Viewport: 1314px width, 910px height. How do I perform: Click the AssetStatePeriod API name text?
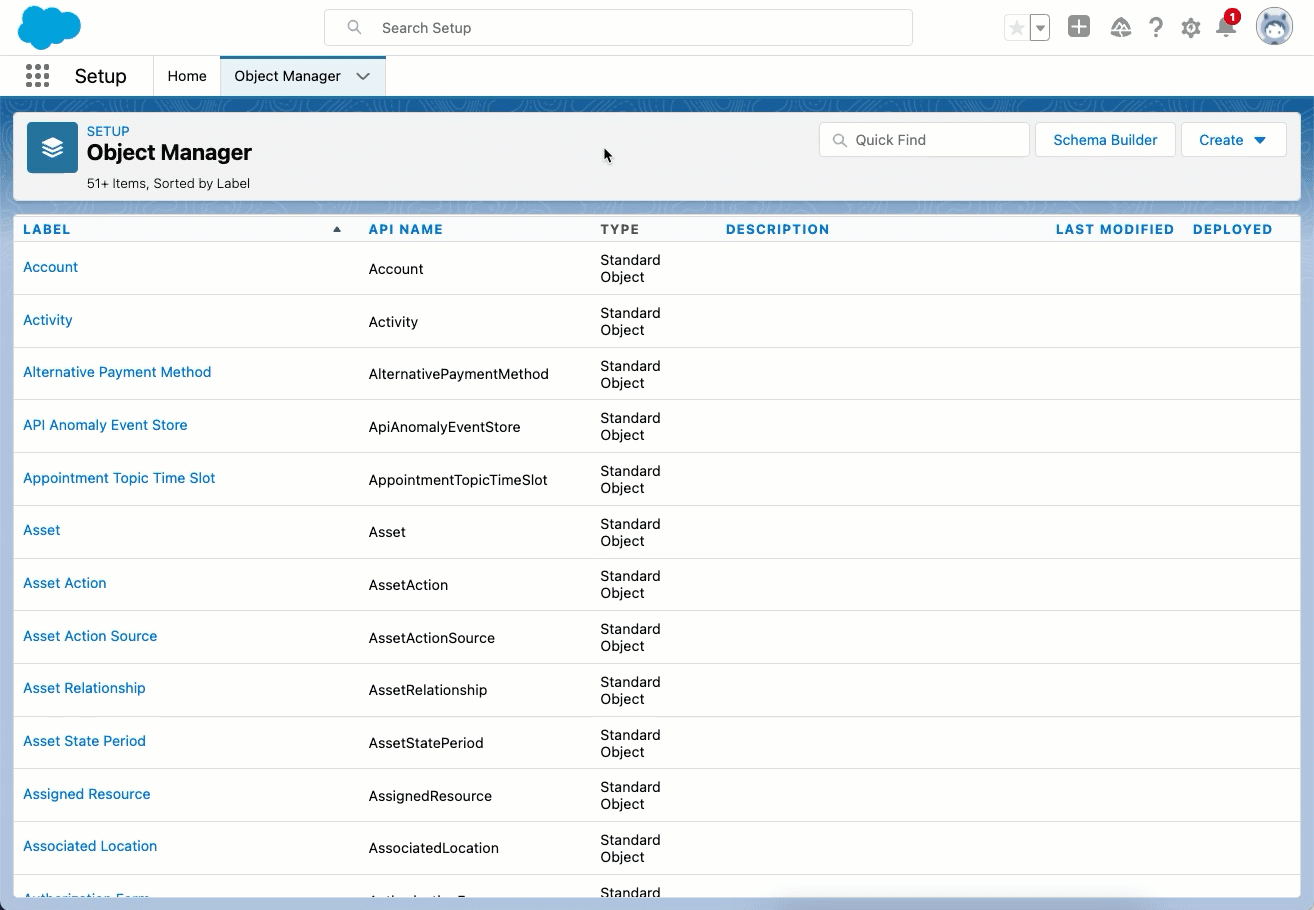pyautogui.click(x=426, y=743)
